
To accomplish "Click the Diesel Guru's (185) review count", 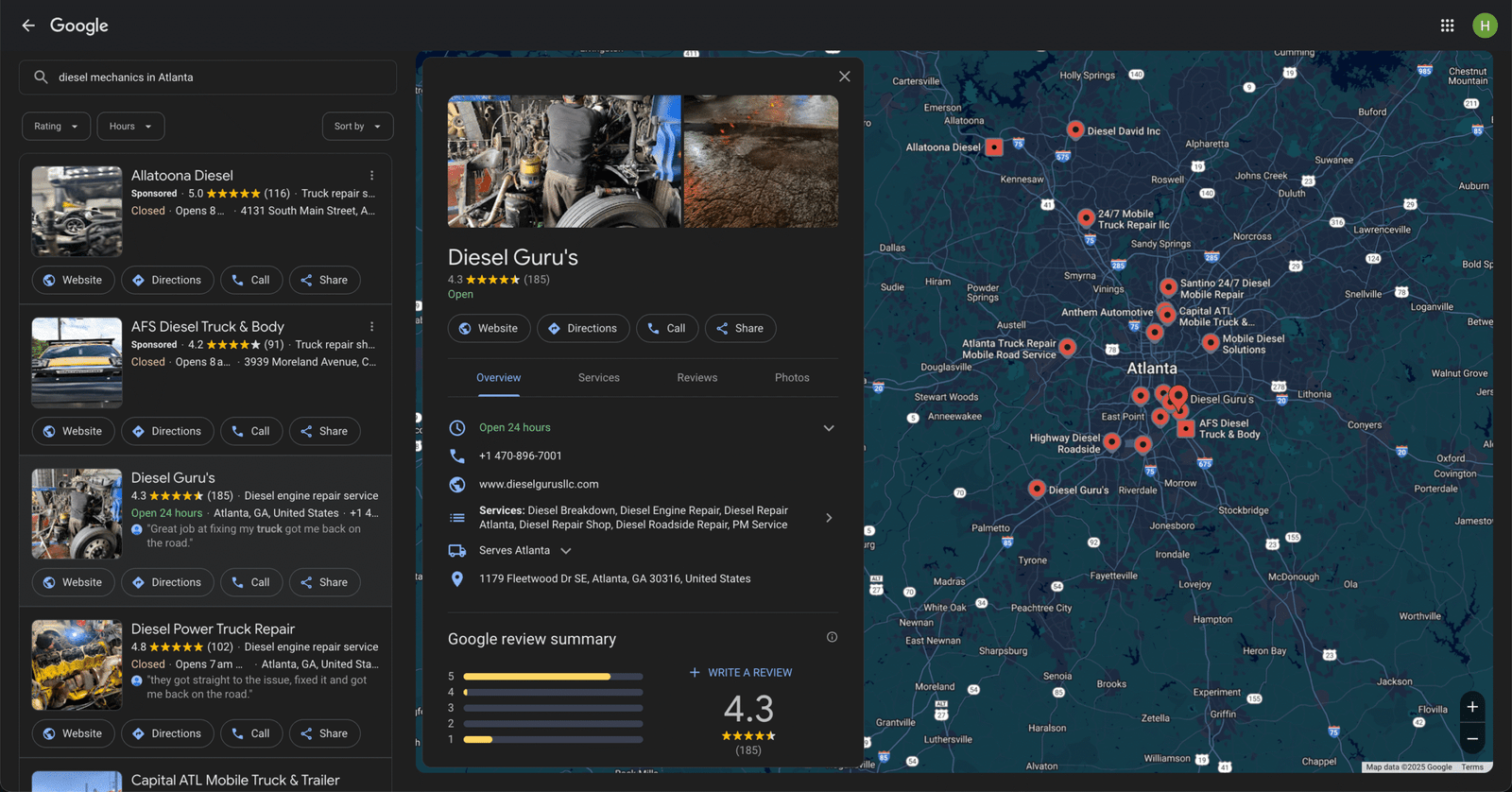I will click(537, 280).
